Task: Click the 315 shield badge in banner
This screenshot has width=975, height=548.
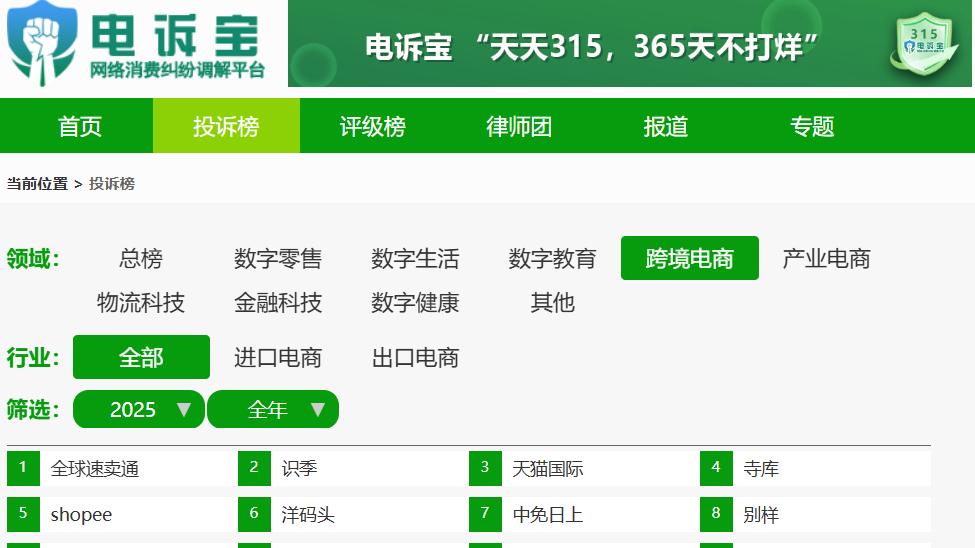Action: click(923, 44)
